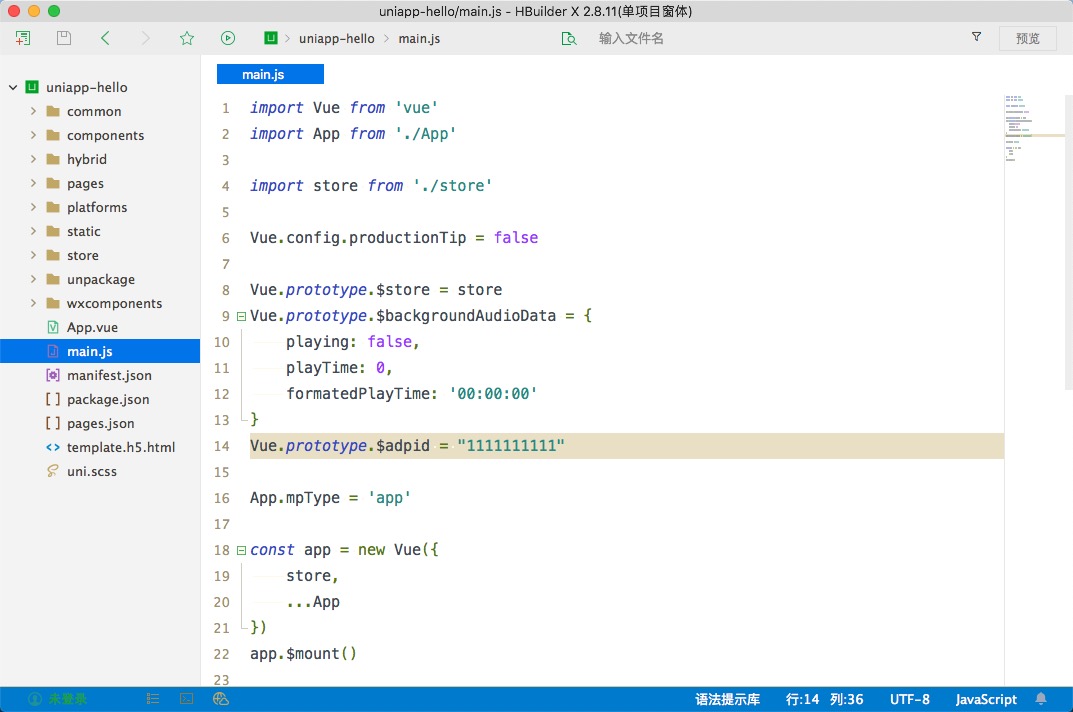
Task: Open the JavaScript language selector
Action: click(985, 699)
